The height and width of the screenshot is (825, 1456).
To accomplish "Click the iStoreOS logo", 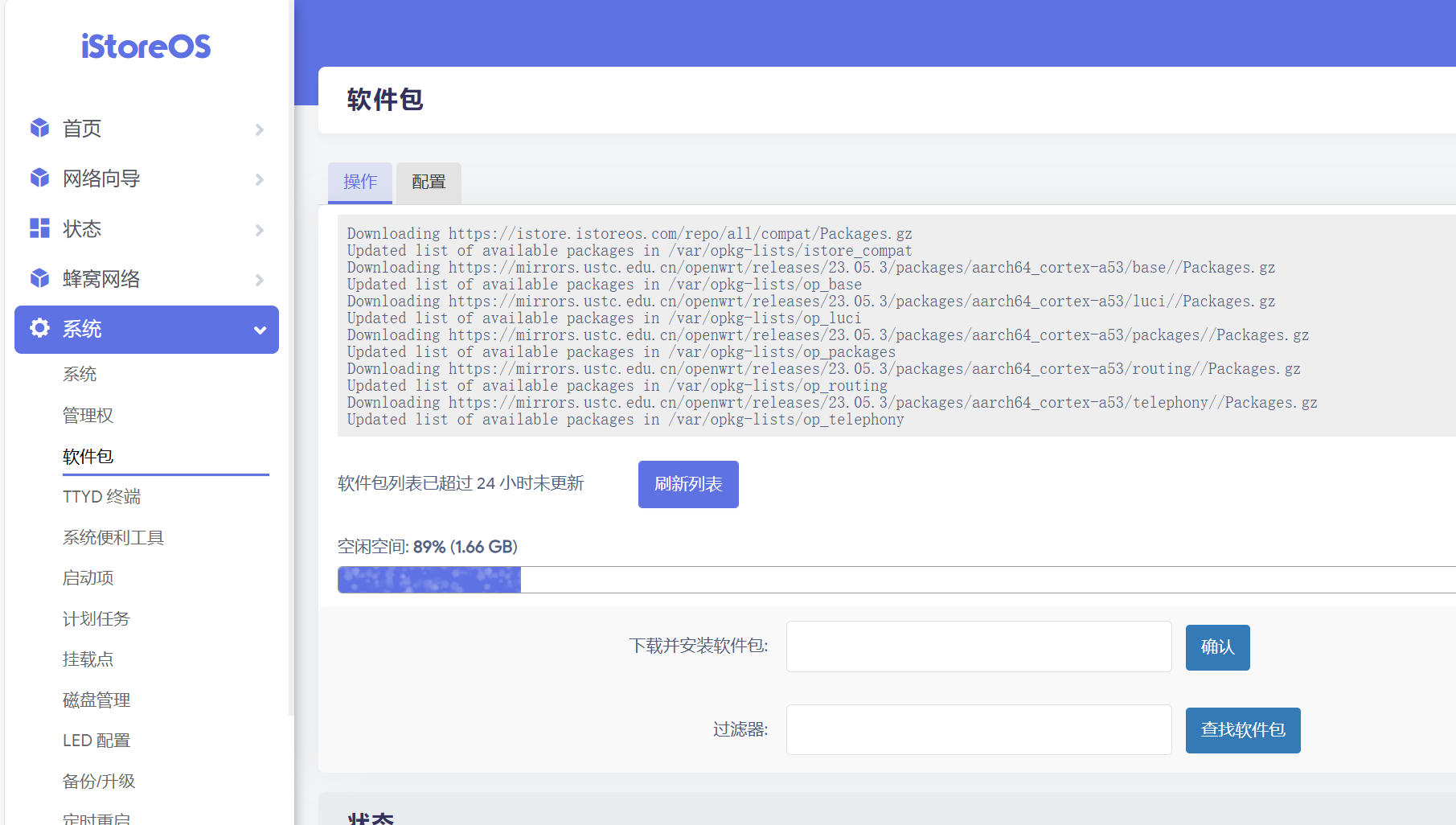I will tap(146, 47).
